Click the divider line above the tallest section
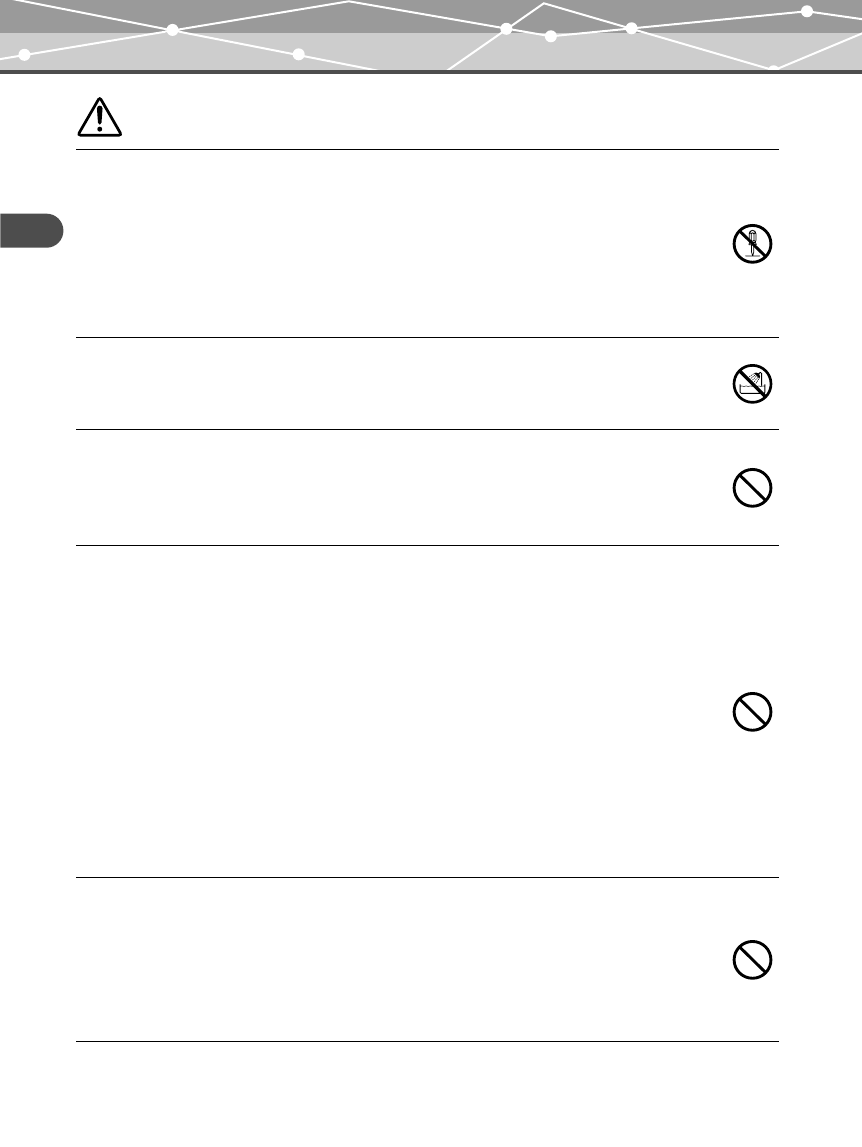862x1147 pixels. pos(427,545)
